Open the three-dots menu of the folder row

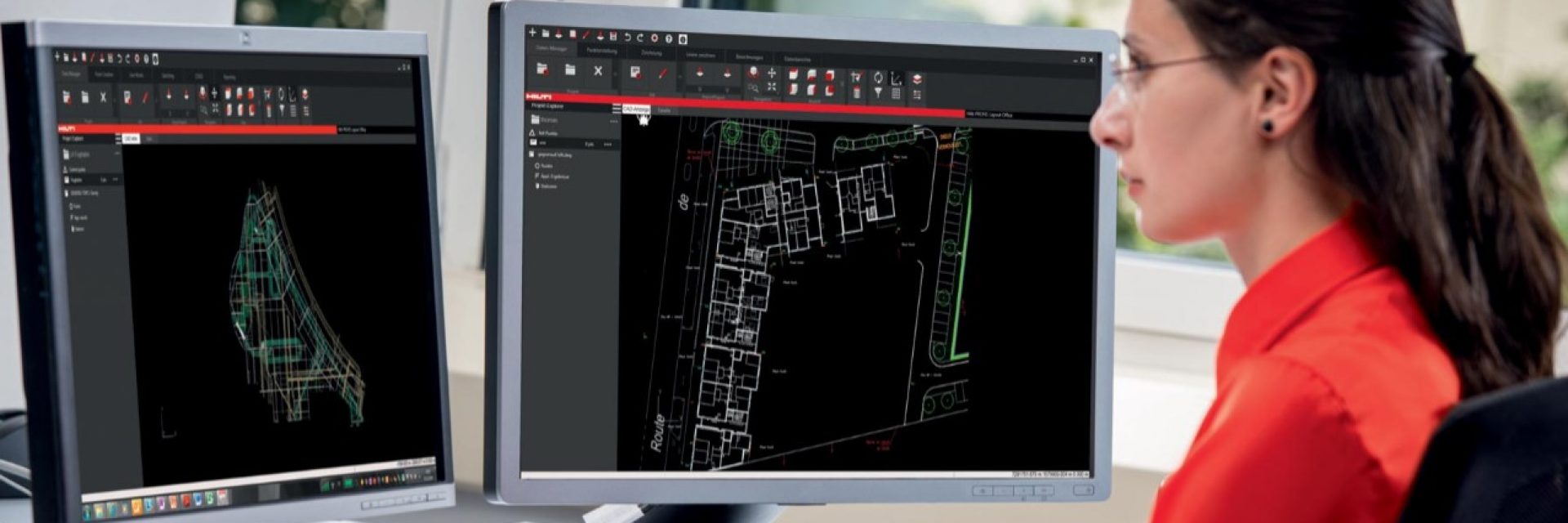[x=613, y=121]
